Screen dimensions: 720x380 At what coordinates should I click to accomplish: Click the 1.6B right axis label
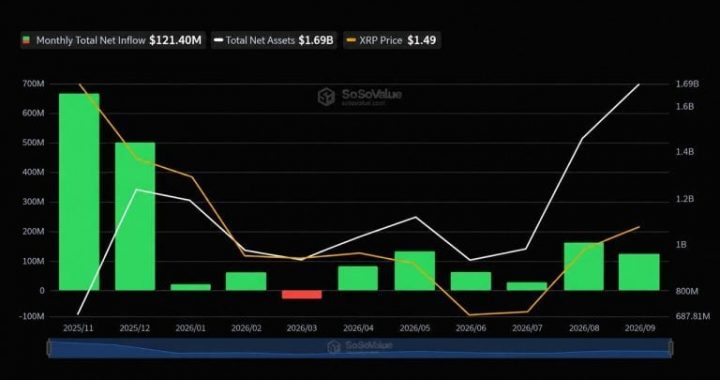tap(685, 106)
